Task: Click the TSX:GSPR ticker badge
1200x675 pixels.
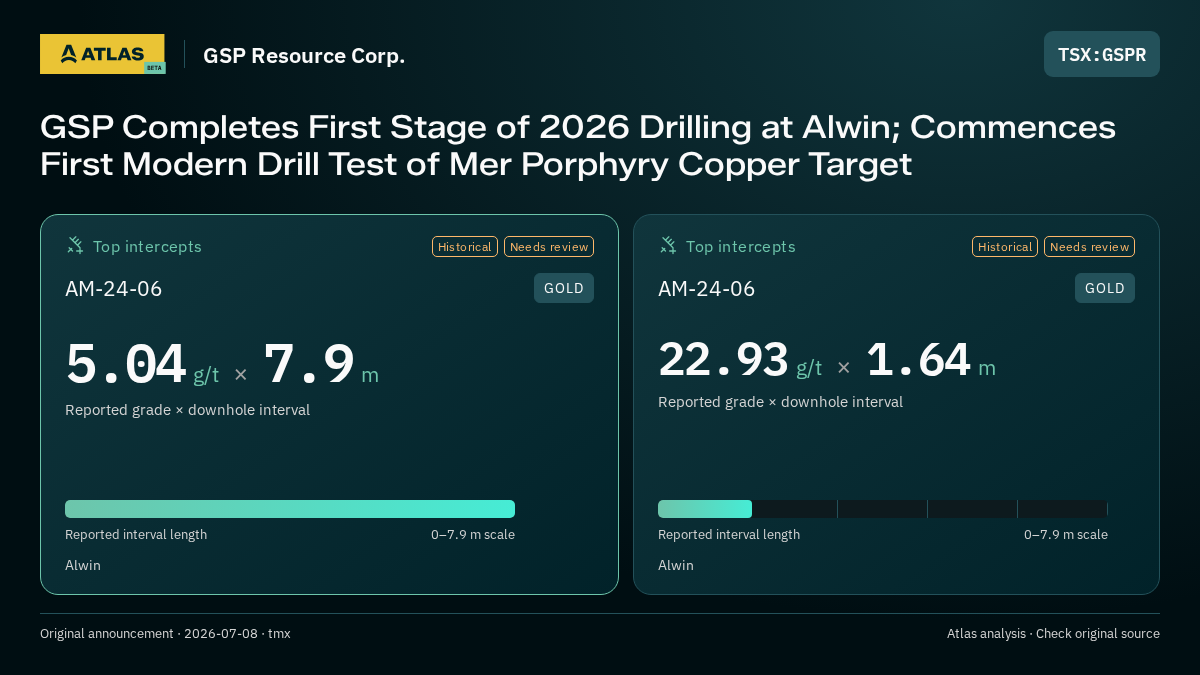Action: tap(1102, 54)
